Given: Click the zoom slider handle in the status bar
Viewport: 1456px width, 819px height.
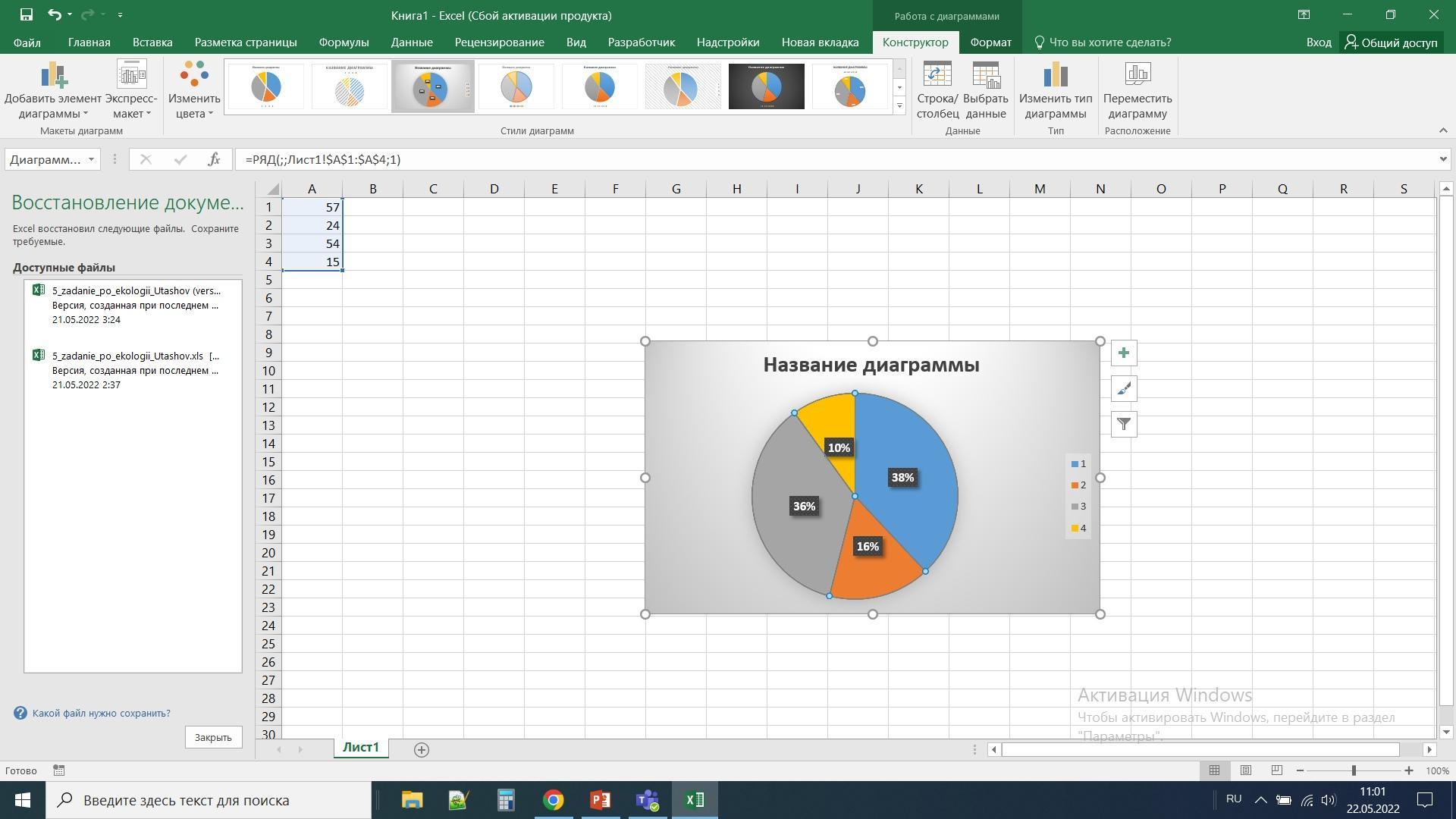Looking at the screenshot, I should (1354, 770).
